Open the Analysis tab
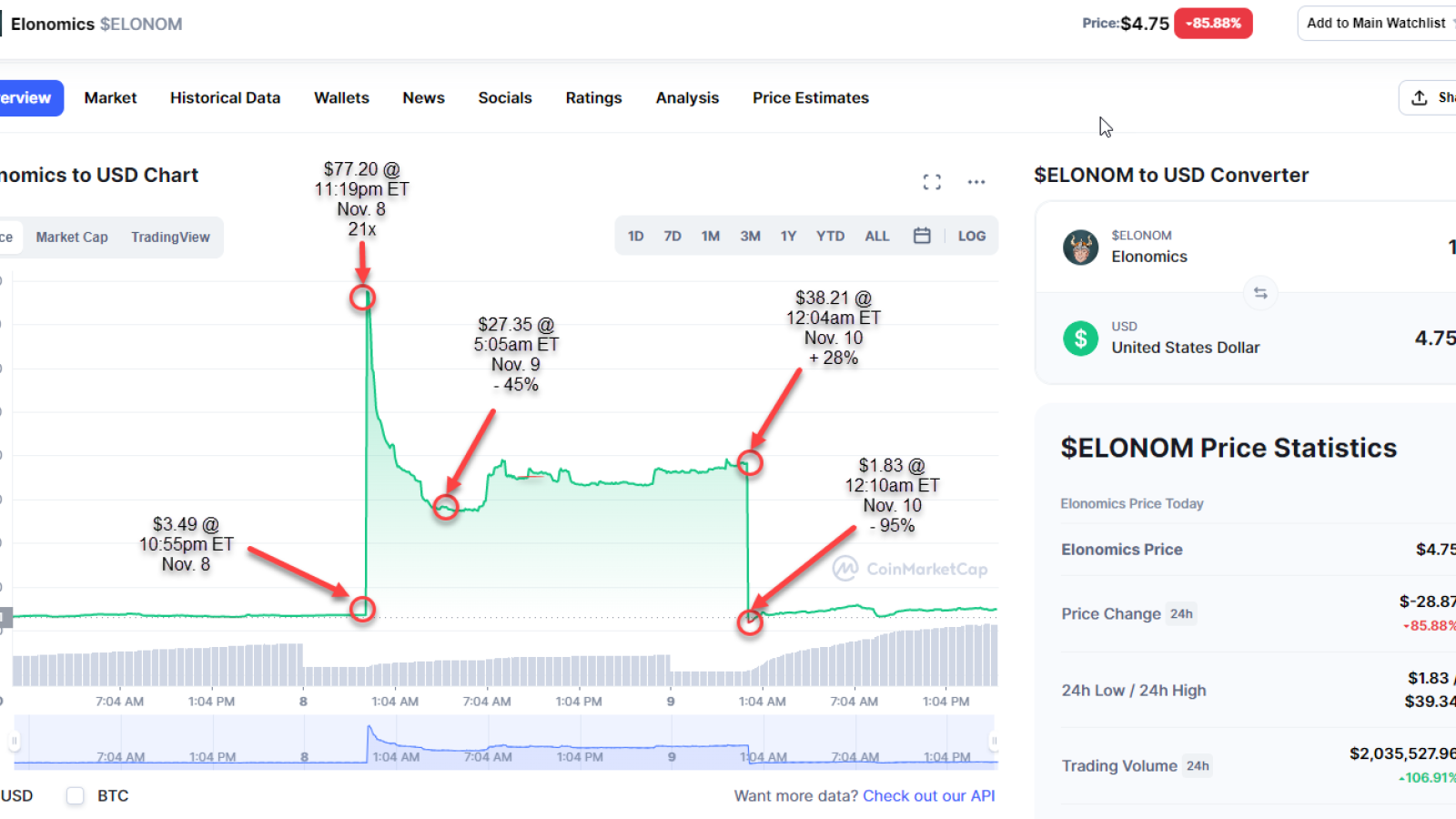The image size is (1456, 819). tap(687, 97)
